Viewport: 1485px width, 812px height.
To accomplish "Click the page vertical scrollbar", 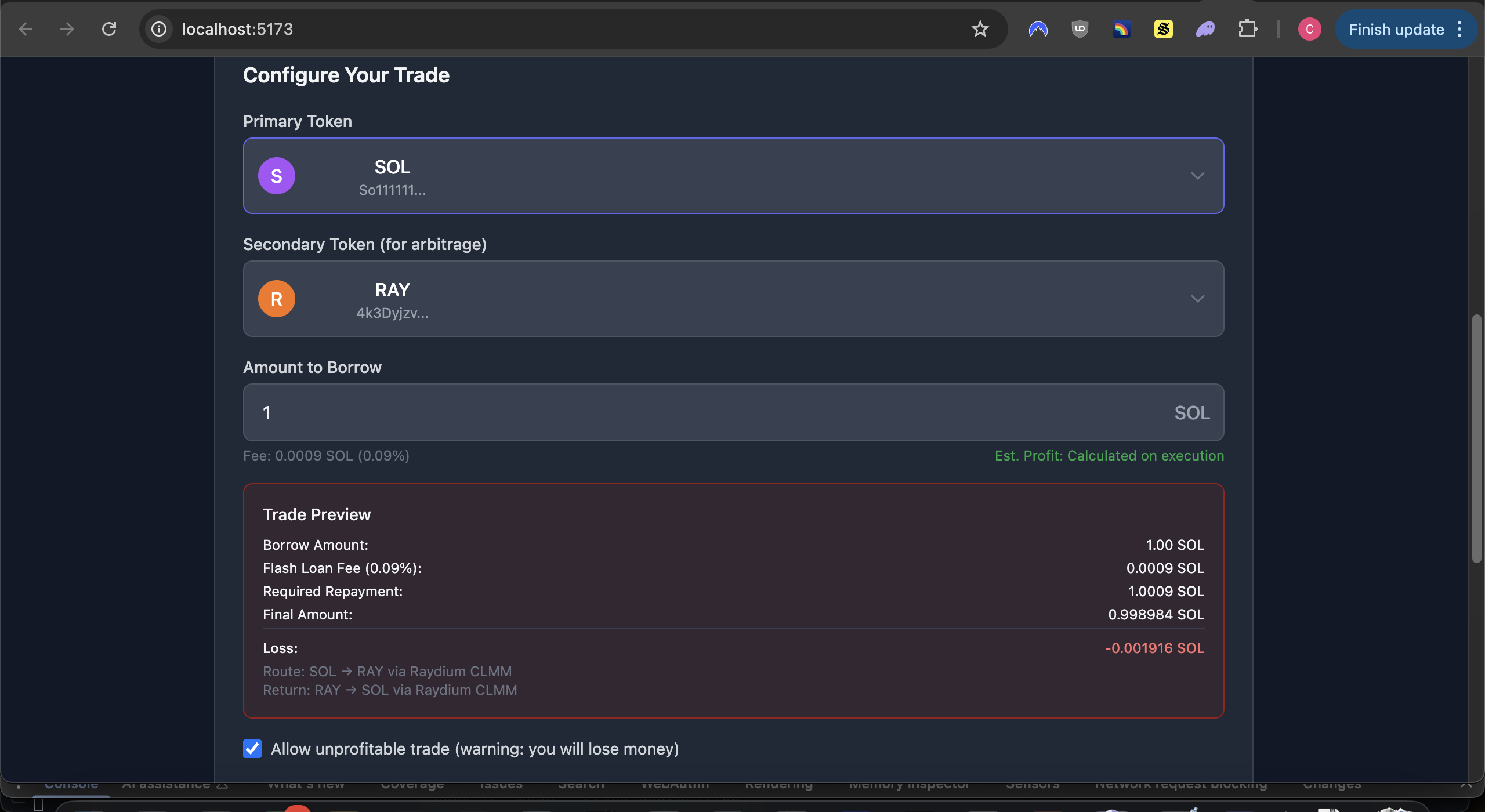I will 1476,438.
